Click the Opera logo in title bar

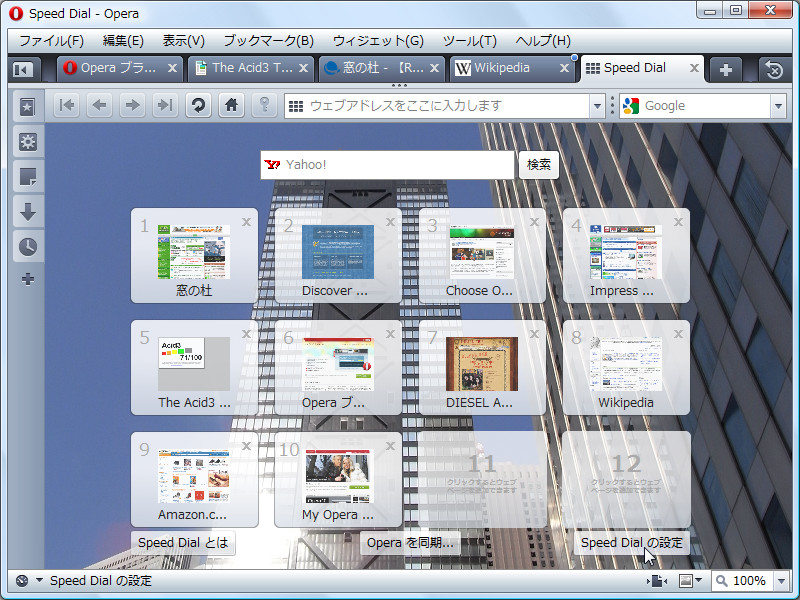16,14
